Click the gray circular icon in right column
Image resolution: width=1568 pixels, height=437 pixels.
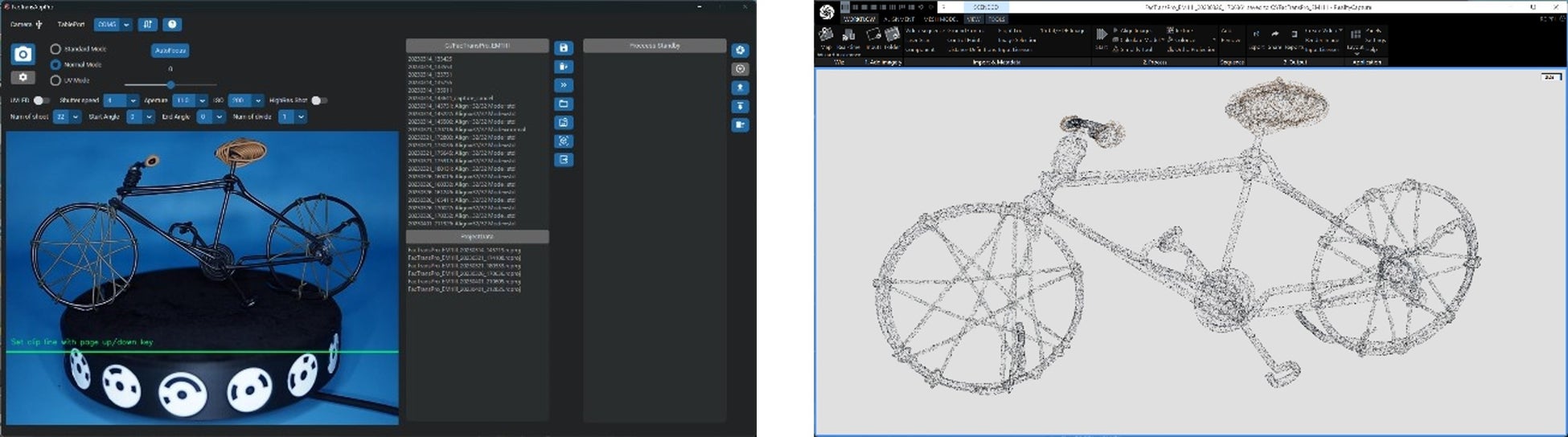coord(741,69)
